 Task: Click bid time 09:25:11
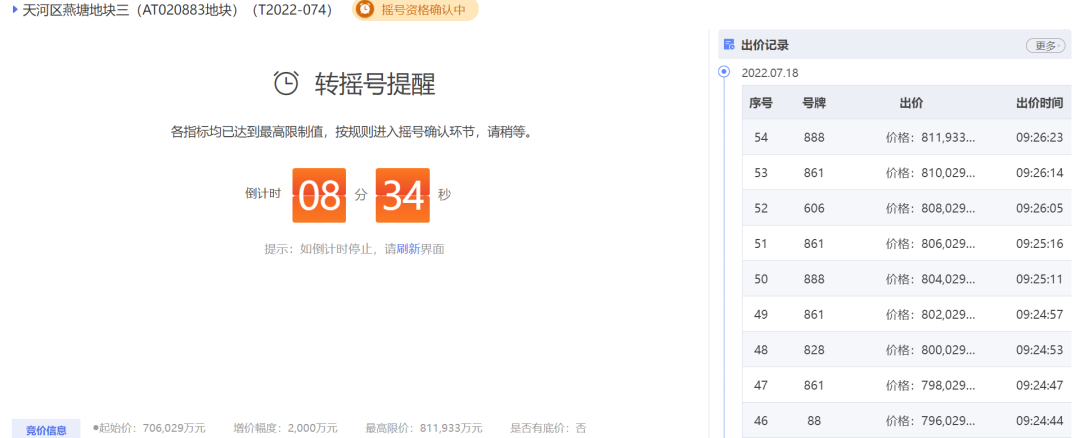1039,279
